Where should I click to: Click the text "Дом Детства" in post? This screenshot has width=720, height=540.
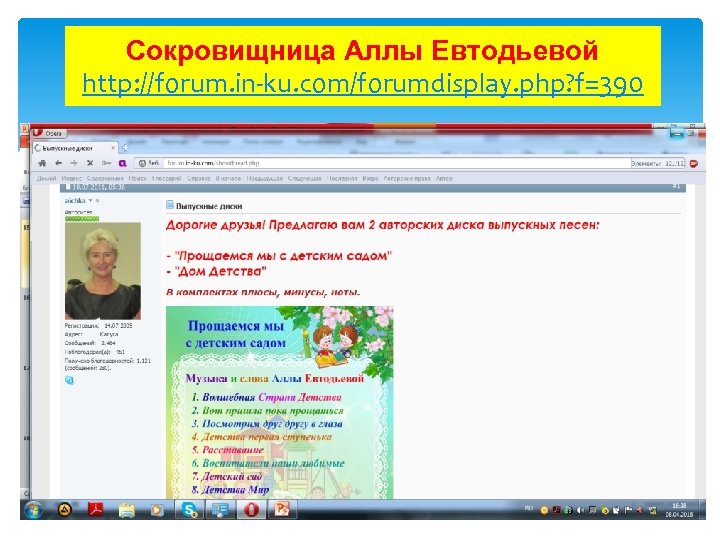(x=220, y=271)
